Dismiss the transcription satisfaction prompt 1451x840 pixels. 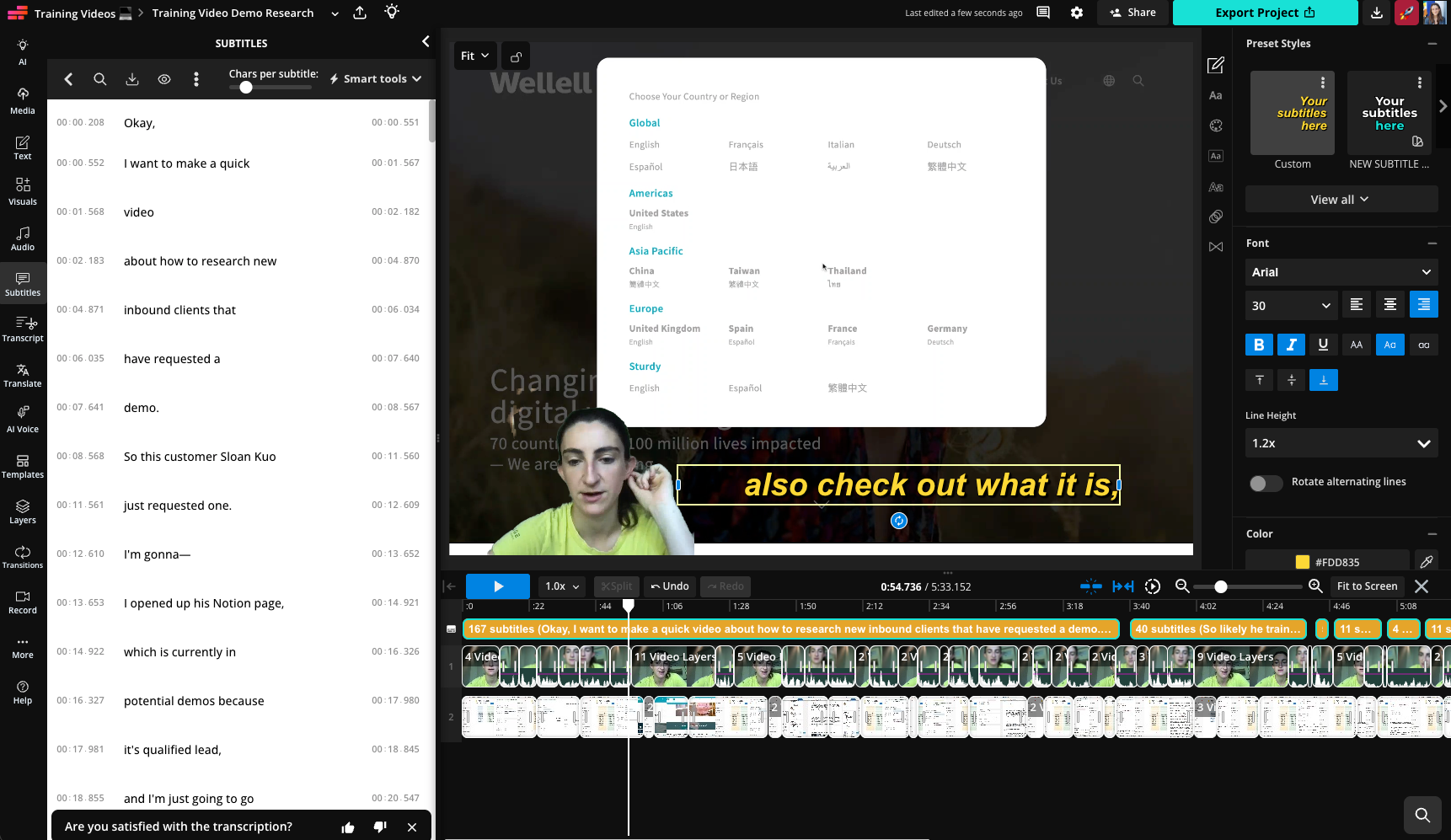[x=412, y=827]
